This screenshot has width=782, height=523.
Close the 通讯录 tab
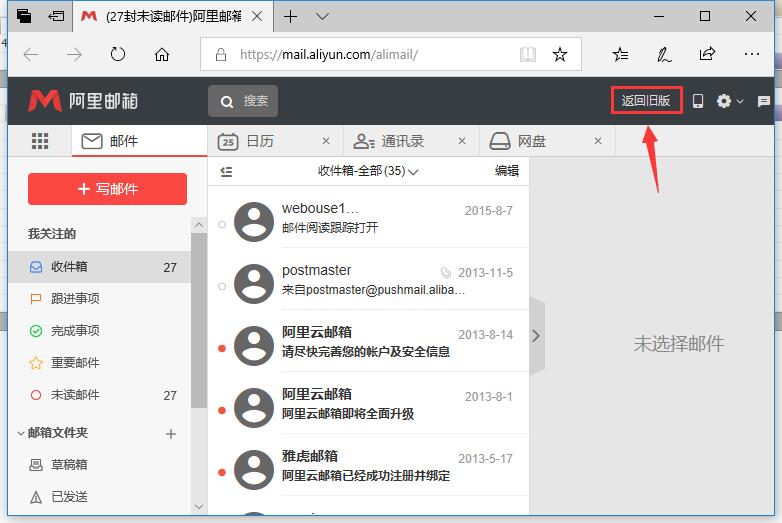coord(462,141)
